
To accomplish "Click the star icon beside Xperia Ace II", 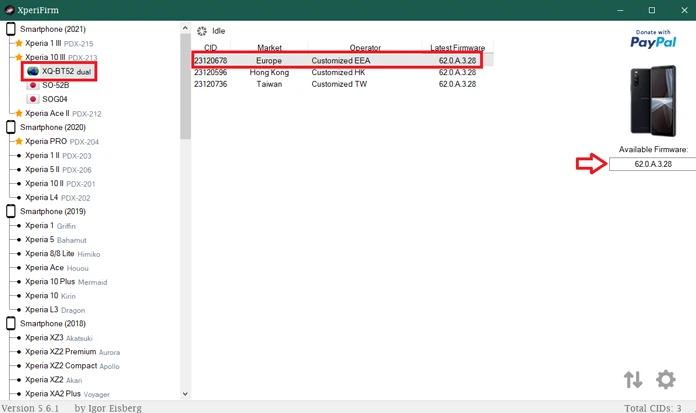I will pos(19,114).
